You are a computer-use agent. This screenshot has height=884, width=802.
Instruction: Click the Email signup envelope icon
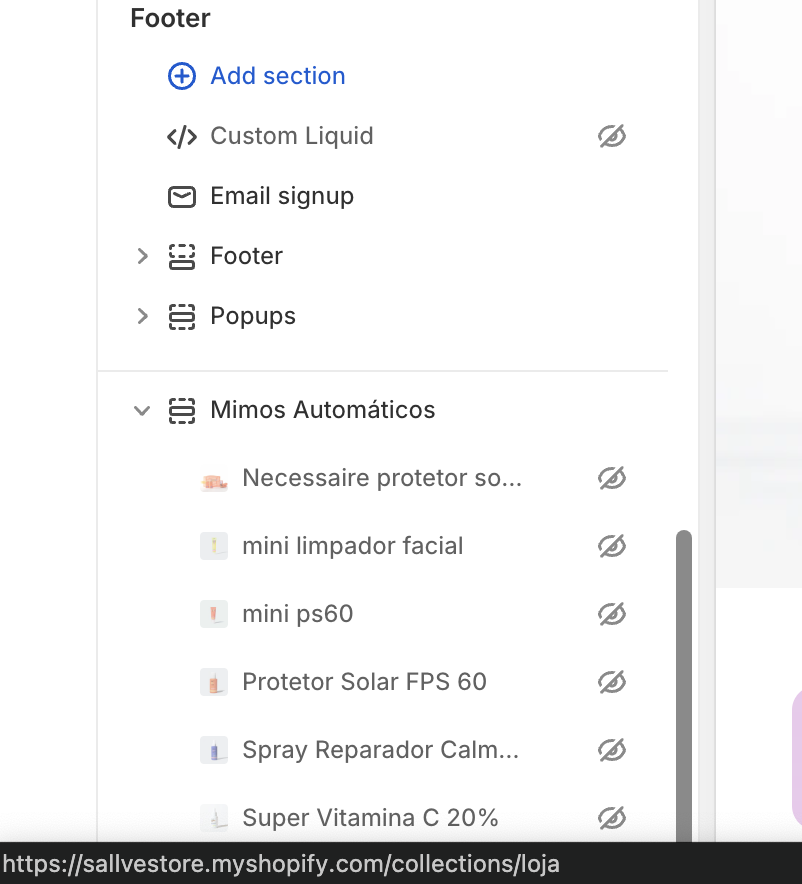click(181, 197)
